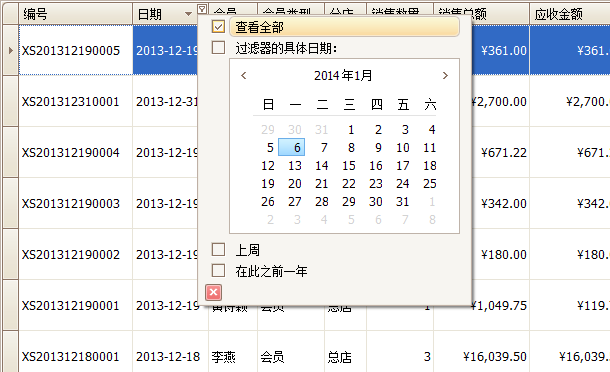Select January 1 in calendar
Screen dimensions: 610x372
coord(351,130)
